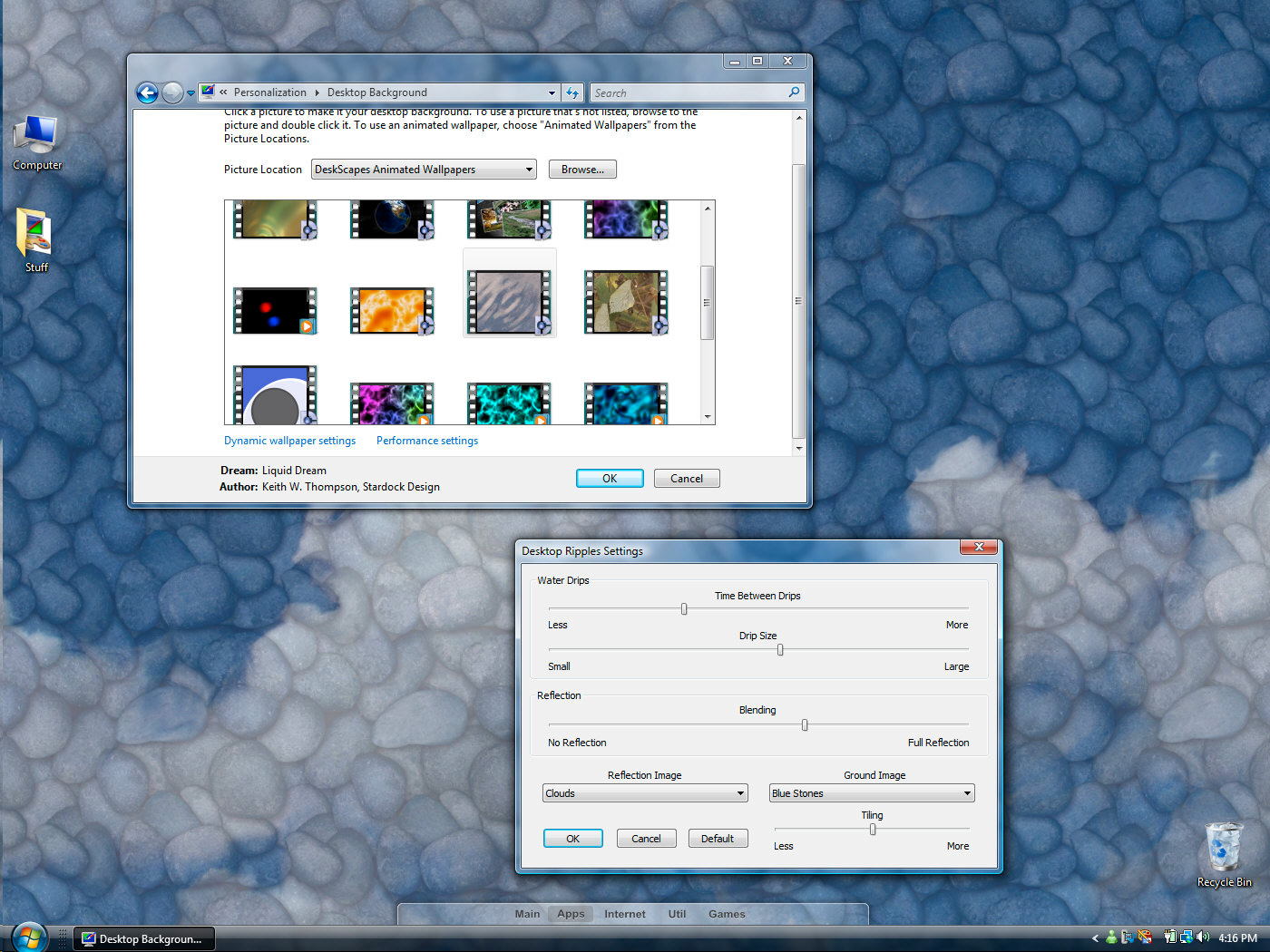The width and height of the screenshot is (1270, 952).
Task: Open the Ground Image dropdown
Action: click(x=871, y=793)
